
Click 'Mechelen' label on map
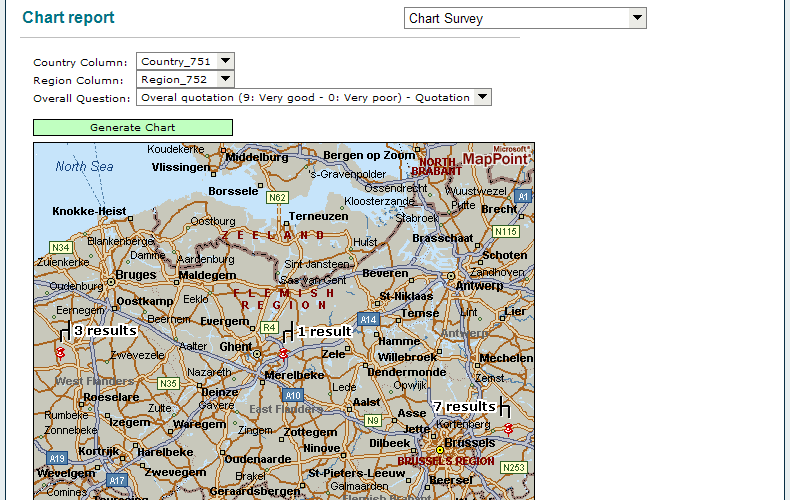506,358
